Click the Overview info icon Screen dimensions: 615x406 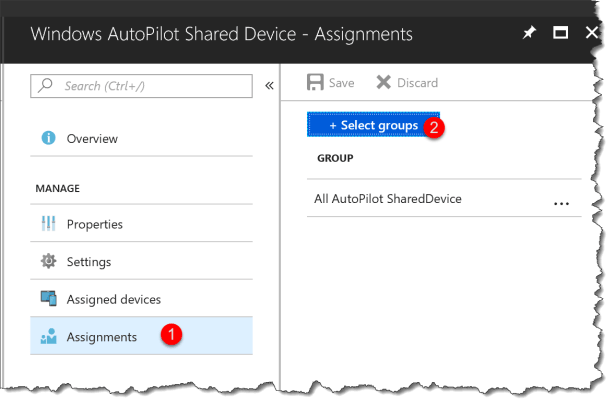[47, 138]
